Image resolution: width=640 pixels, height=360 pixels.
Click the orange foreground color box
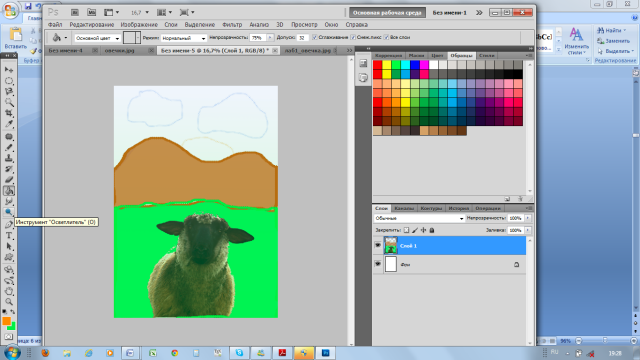(x=7, y=321)
